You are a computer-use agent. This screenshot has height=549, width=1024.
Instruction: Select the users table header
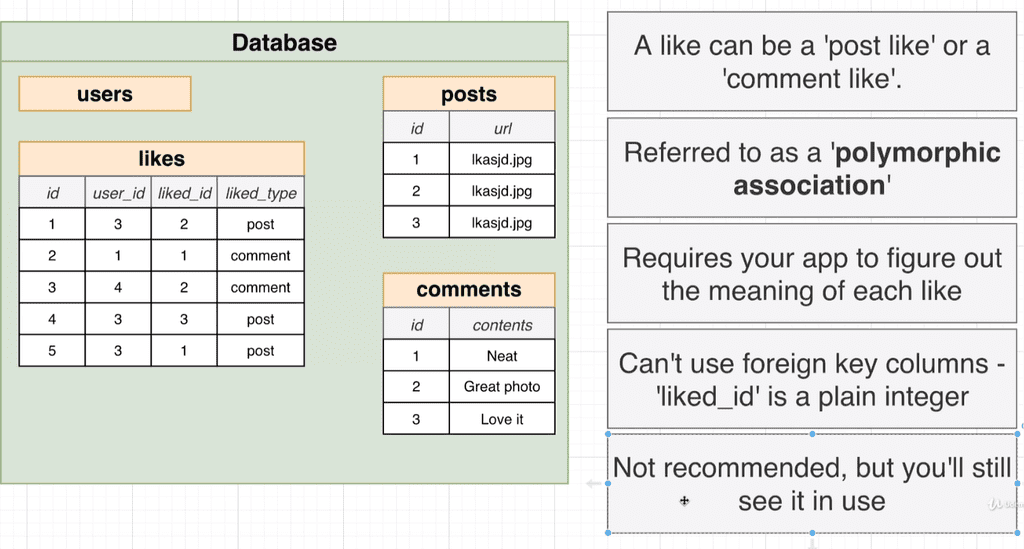tap(105, 95)
